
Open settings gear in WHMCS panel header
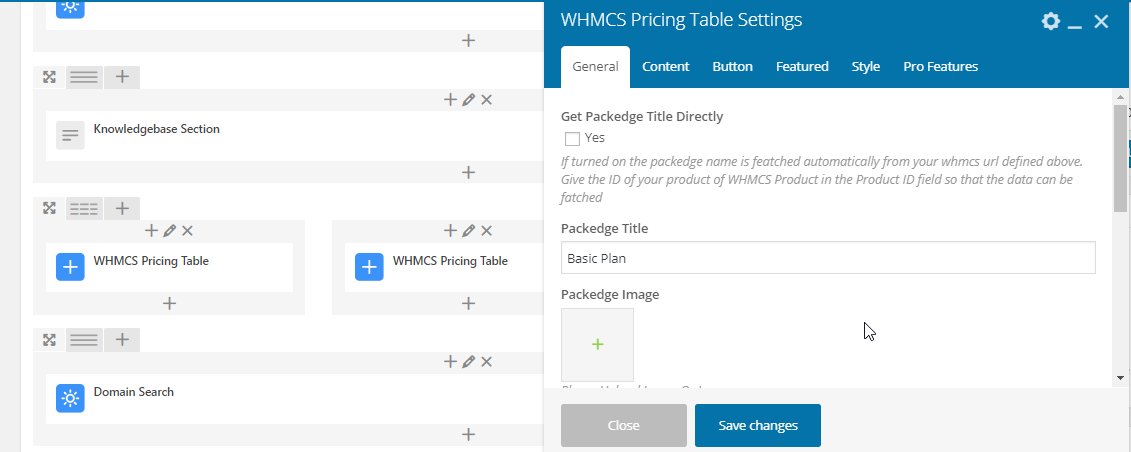1050,21
